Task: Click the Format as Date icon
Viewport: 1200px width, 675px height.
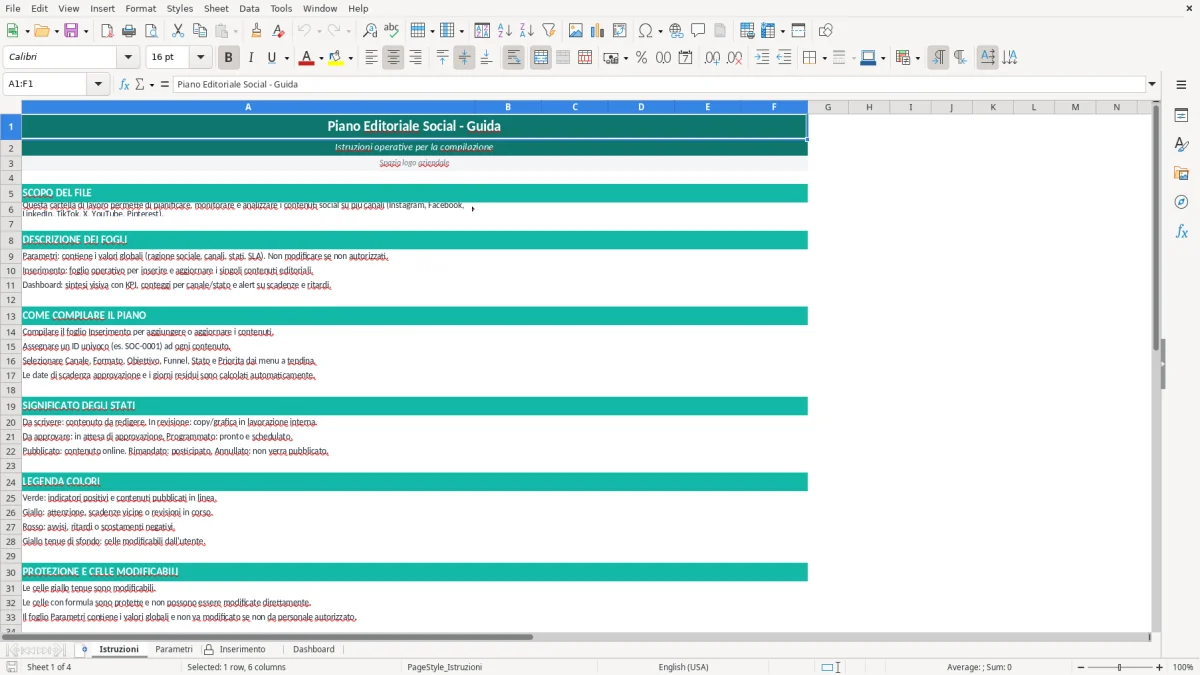Action: point(685,58)
